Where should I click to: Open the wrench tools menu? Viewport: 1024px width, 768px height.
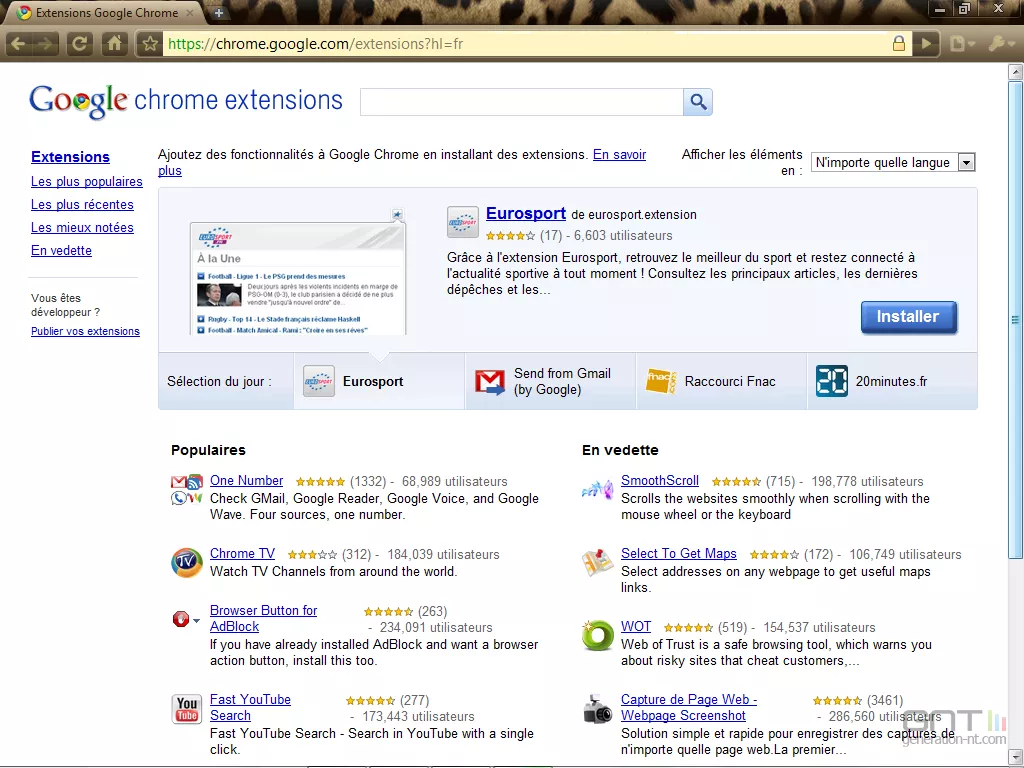pyautogui.click(x=1000, y=44)
